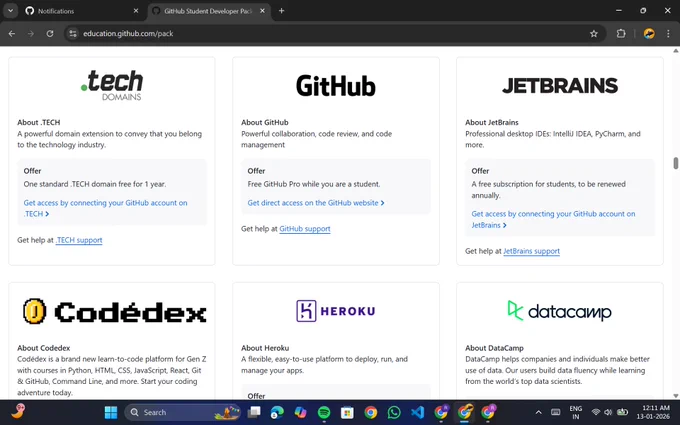Close the Notifications tab
This screenshot has height=425, width=680.
[x=136, y=11]
